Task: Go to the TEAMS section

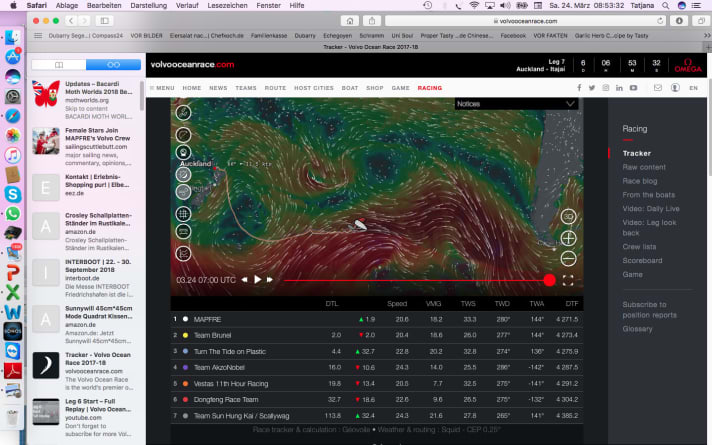Action: pos(246,88)
